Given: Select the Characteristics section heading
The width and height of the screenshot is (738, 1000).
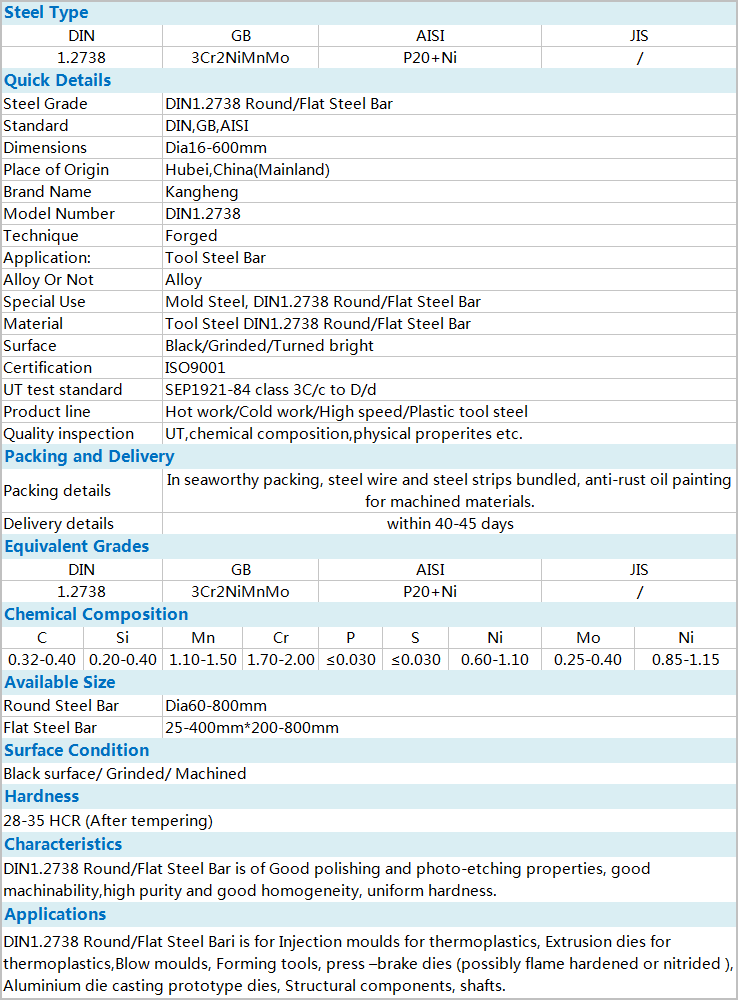Looking at the screenshot, I should tap(63, 845).
